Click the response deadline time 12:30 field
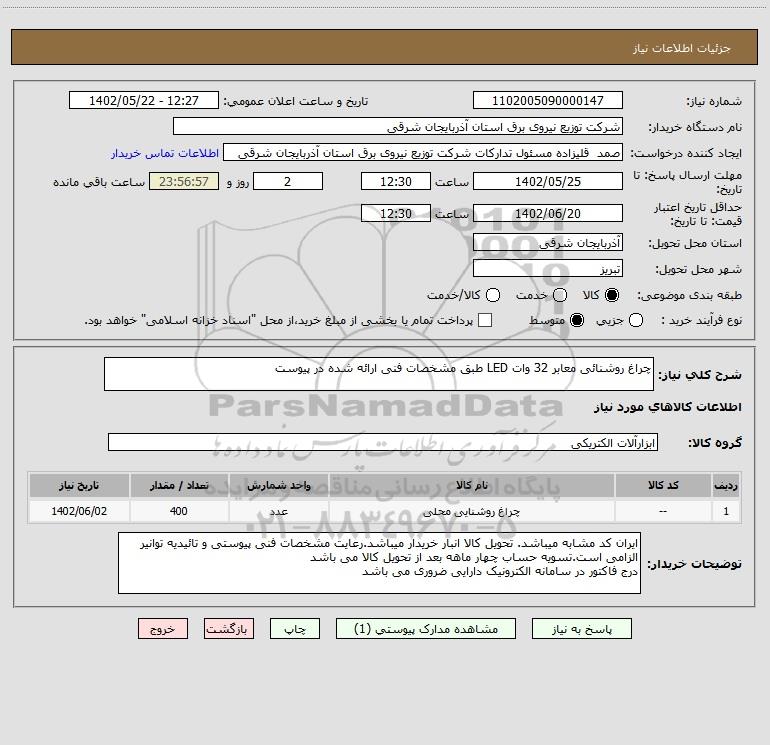The height and width of the screenshot is (745, 770). pyautogui.click(x=396, y=181)
